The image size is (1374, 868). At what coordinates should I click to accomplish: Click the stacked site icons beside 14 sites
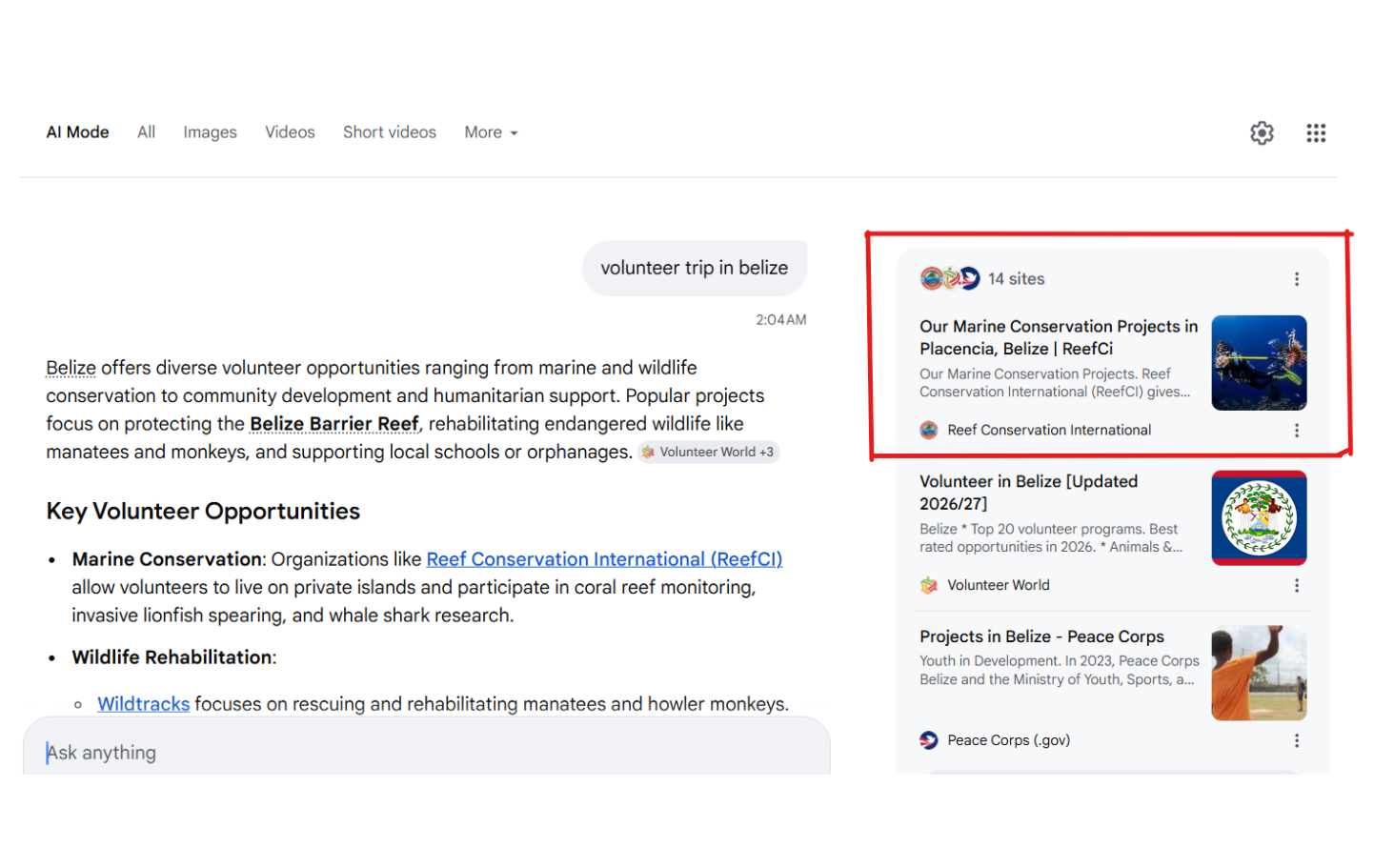pos(950,278)
